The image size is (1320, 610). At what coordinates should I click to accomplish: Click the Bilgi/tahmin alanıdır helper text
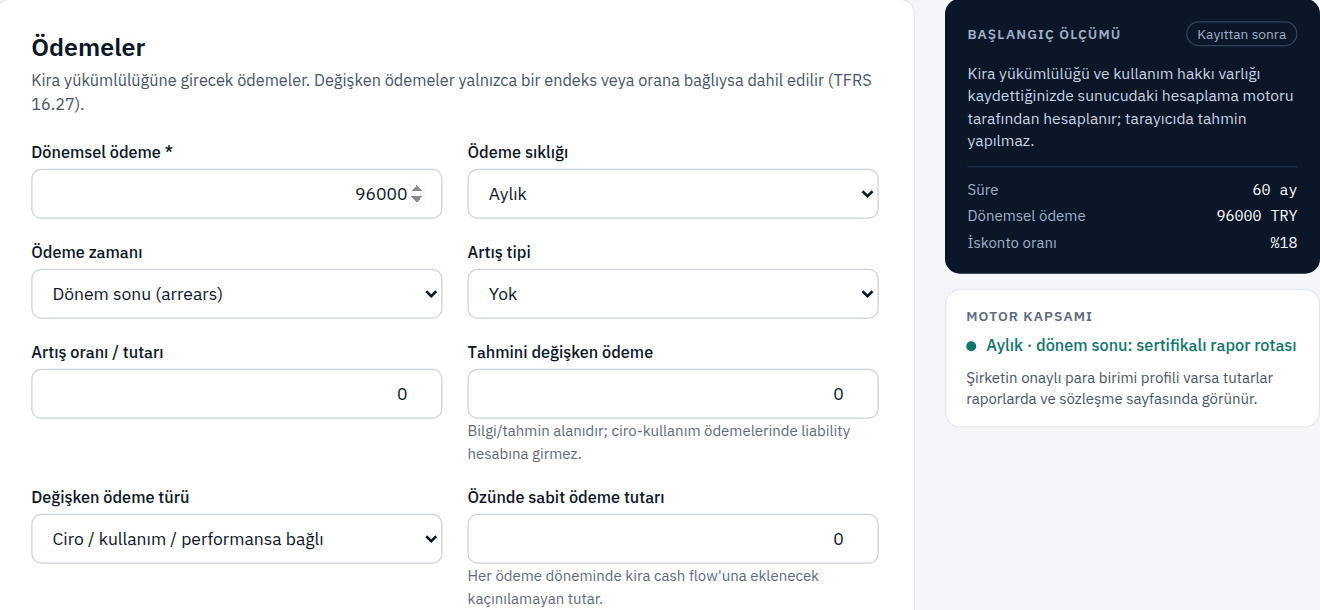(659, 442)
